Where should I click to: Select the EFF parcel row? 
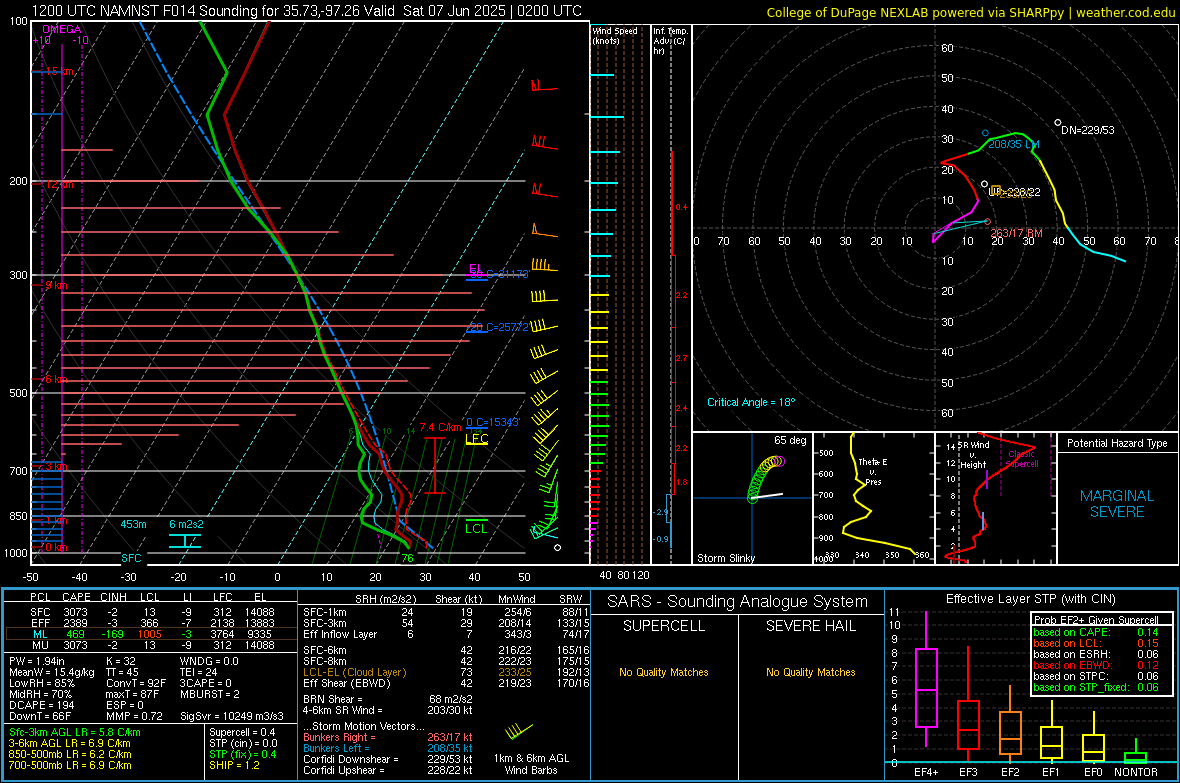tap(151, 623)
